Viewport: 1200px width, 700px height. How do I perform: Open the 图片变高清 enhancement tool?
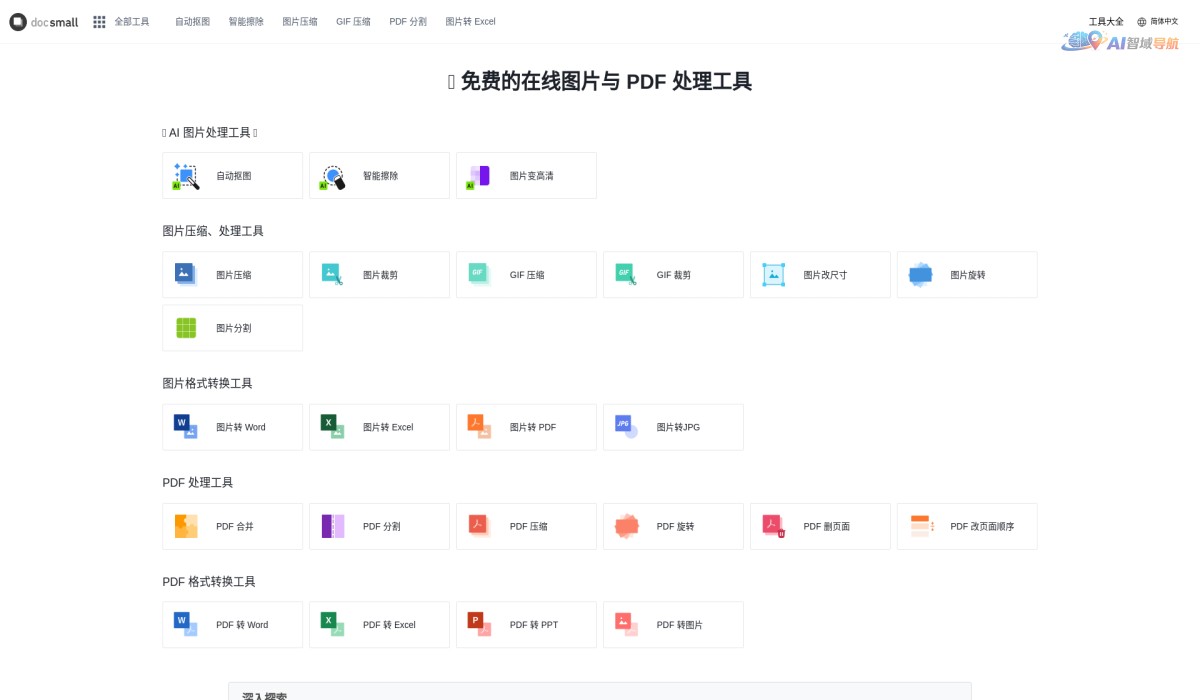click(526, 175)
